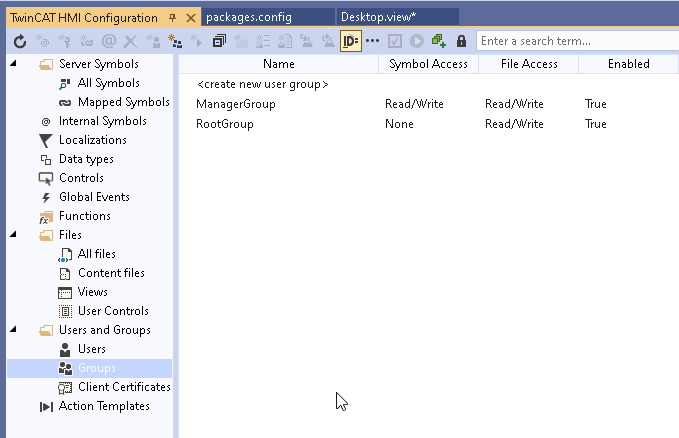Viewport: 679px width, 438px height.
Task: Open User Controls tree item
Action: click(x=113, y=311)
